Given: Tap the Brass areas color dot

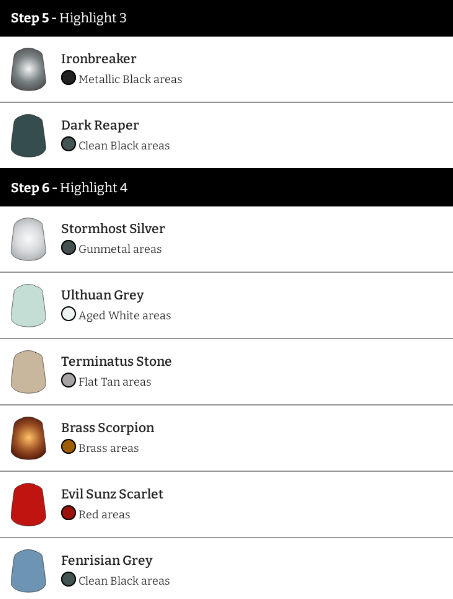Looking at the screenshot, I should (x=68, y=447).
